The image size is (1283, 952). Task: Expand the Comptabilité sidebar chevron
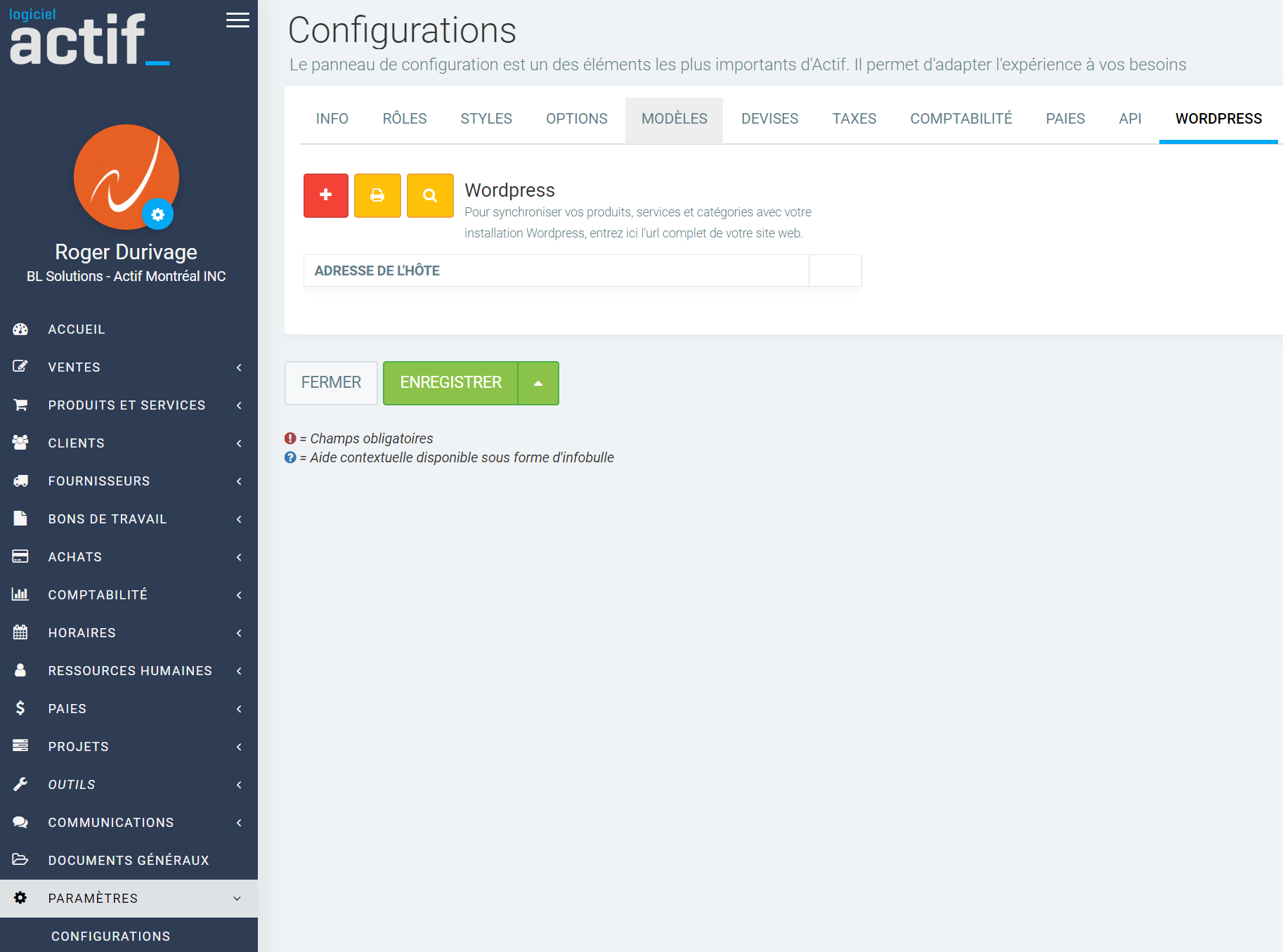(239, 595)
